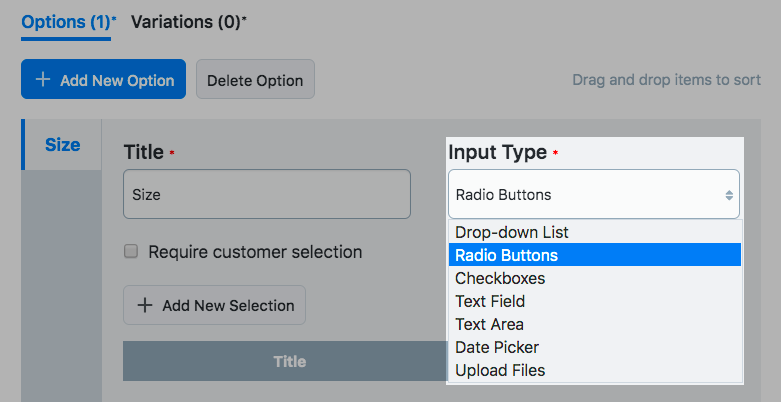Click the Delete Option button
Viewport: 781px width, 402px height.
(255, 80)
